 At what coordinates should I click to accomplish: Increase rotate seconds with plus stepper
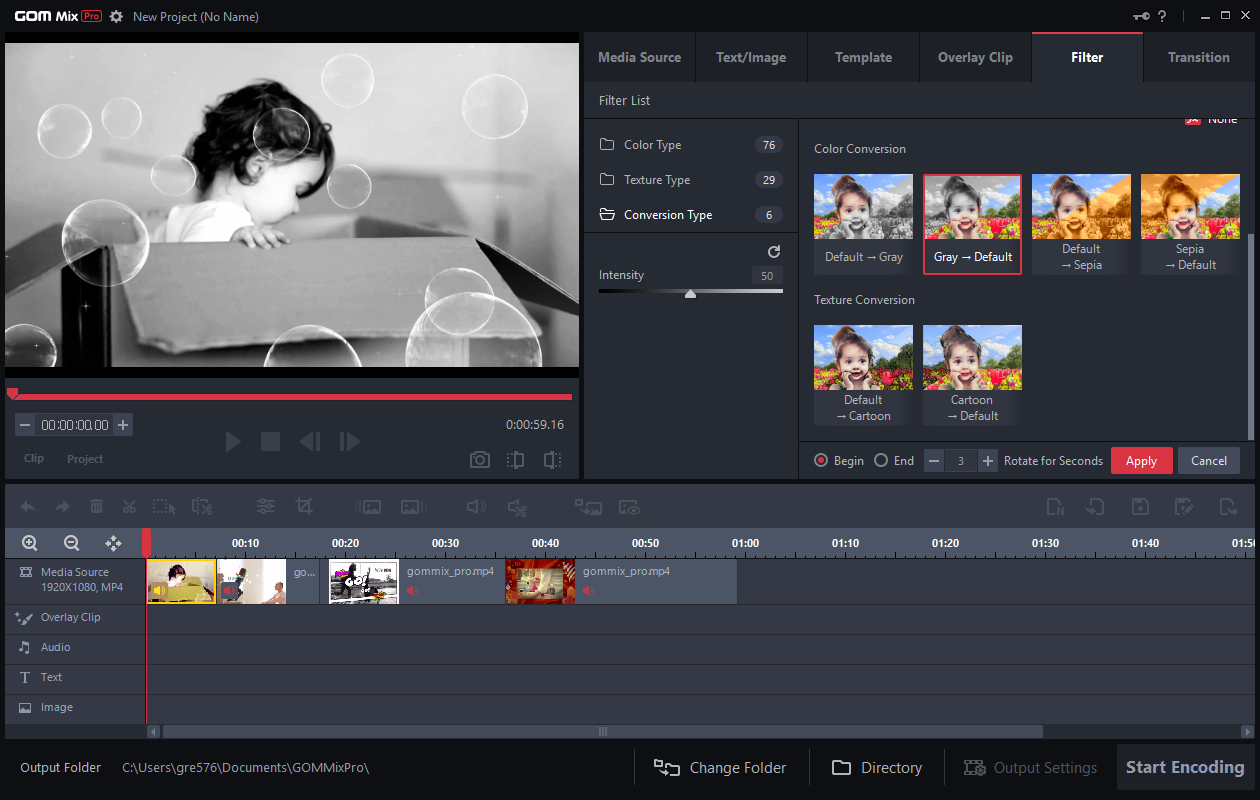[988, 461]
